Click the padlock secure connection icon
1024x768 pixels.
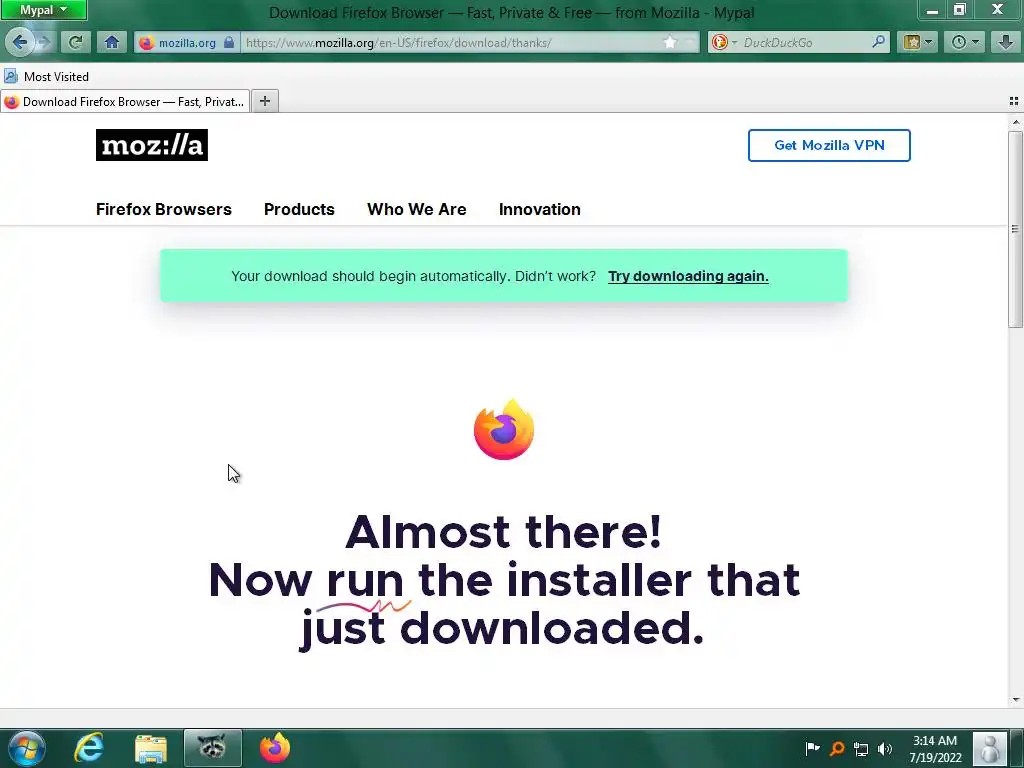tap(229, 42)
